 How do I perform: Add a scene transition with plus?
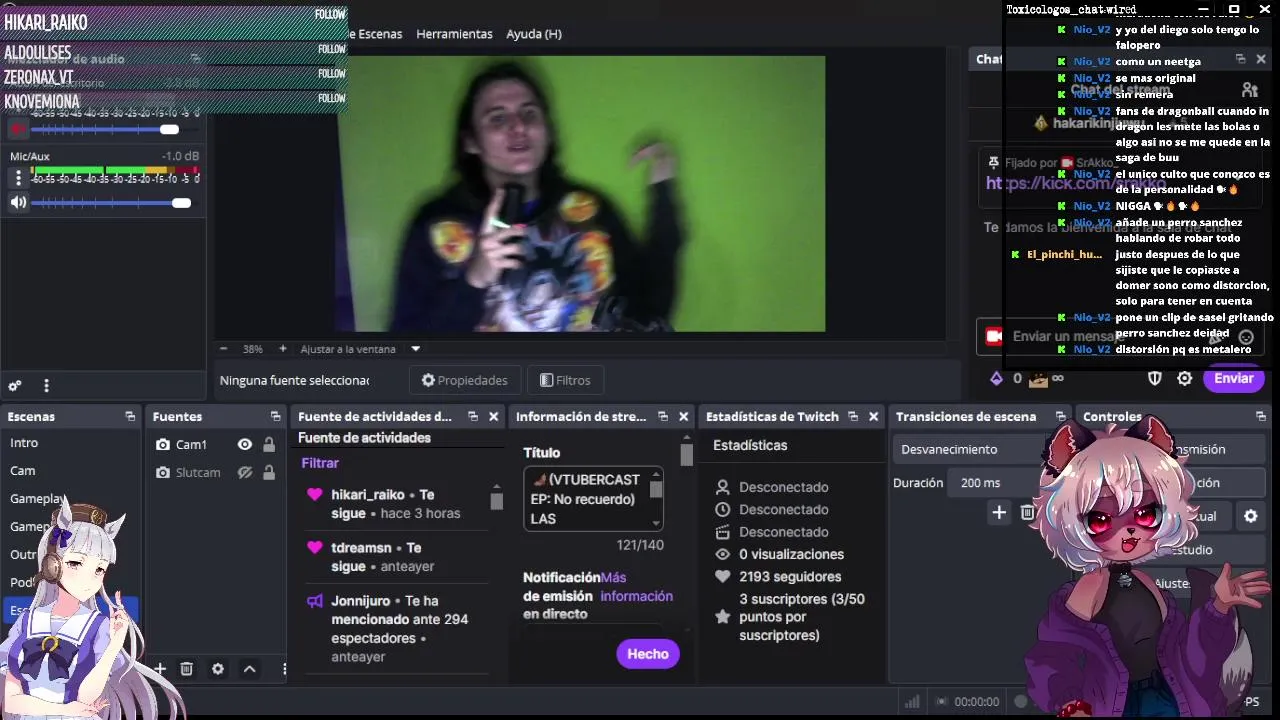coord(999,513)
